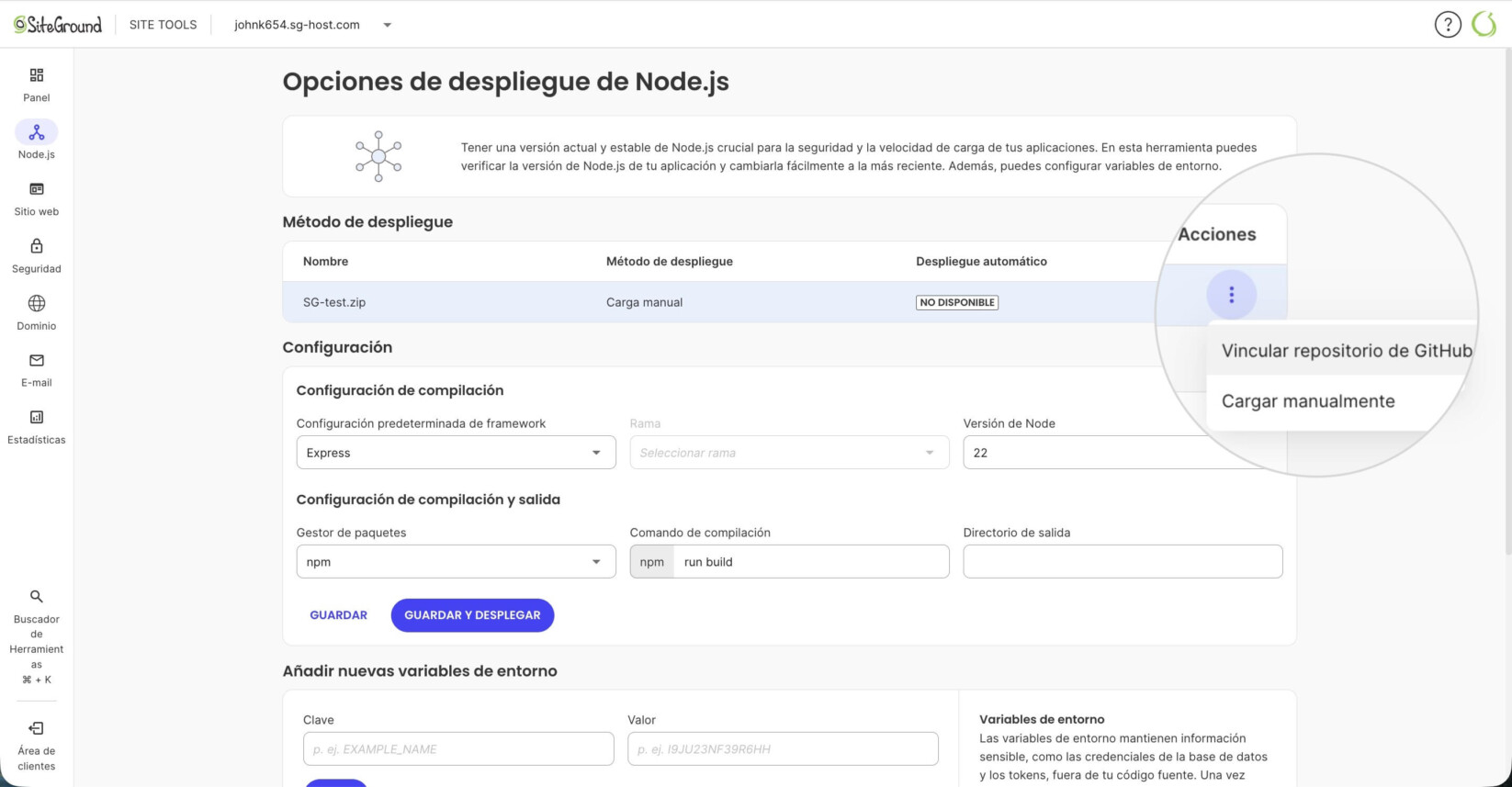Click the johnk654.sg-host.com site name
Image resolution: width=1512 pixels, height=787 pixels.
[x=297, y=25]
